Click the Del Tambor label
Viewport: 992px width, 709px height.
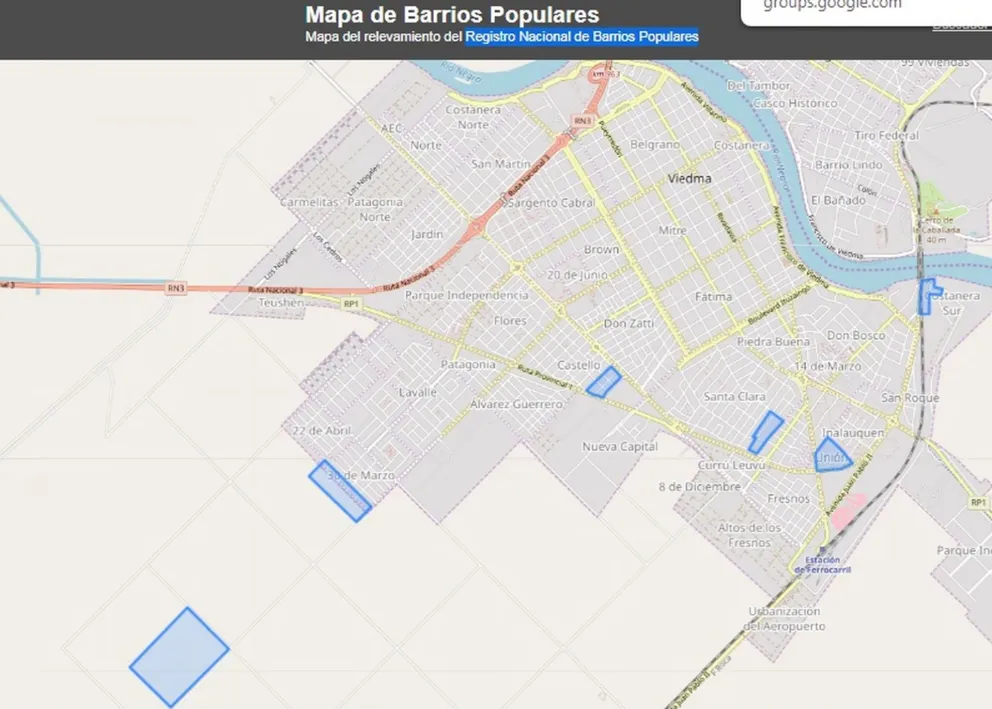pos(759,85)
